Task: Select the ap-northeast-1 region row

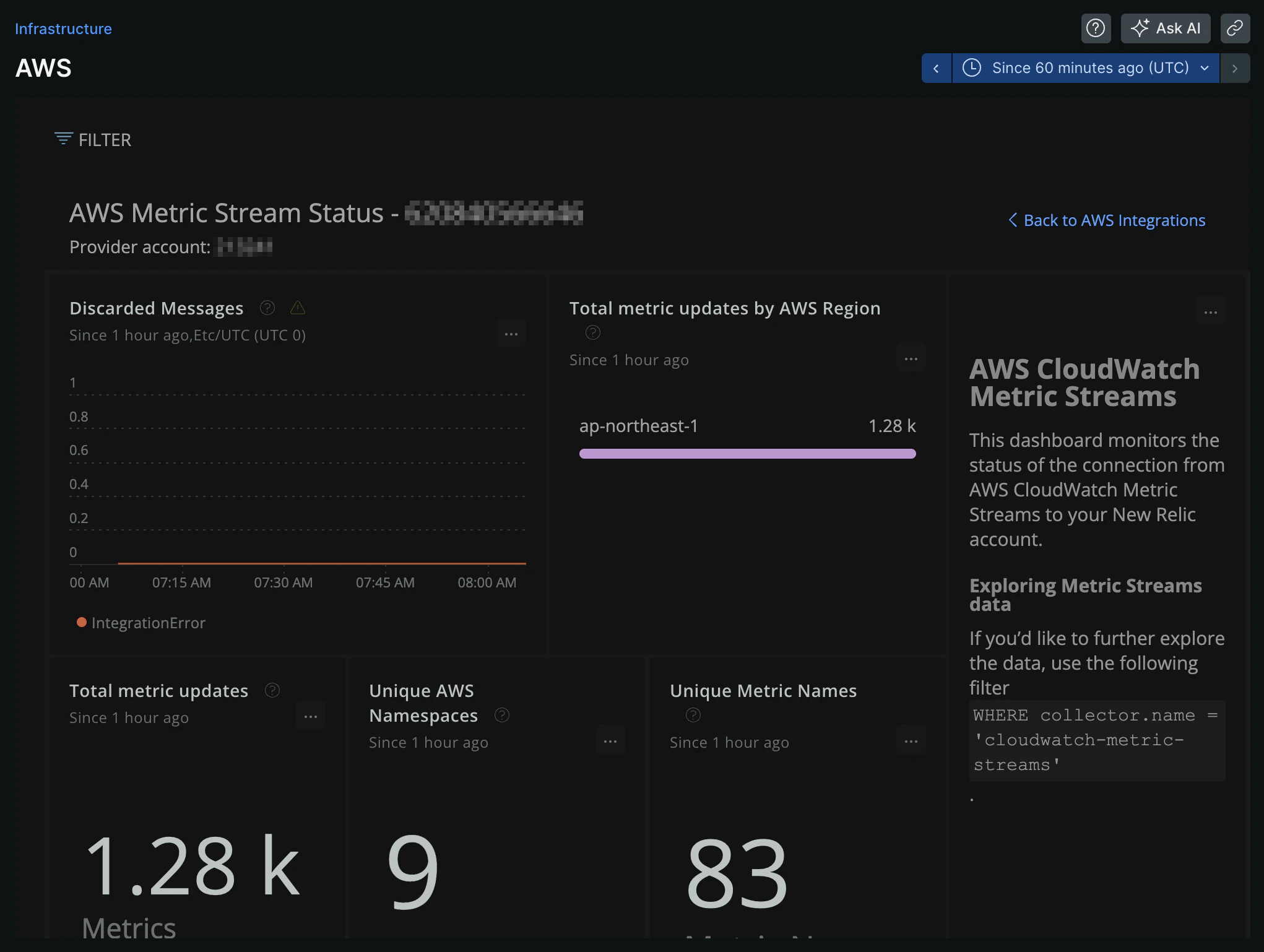Action: [x=748, y=437]
